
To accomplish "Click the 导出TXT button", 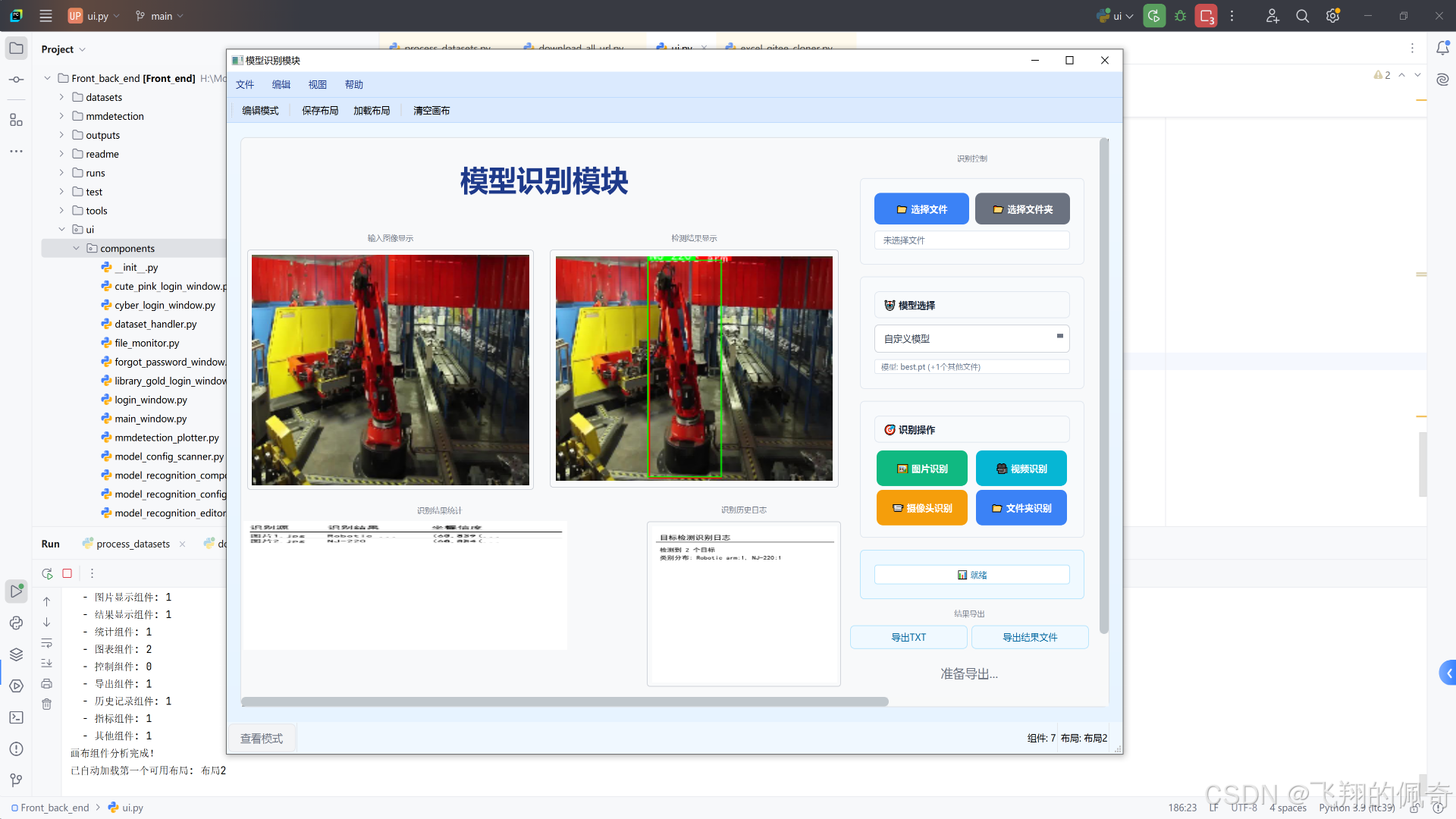I will pyautogui.click(x=908, y=638).
